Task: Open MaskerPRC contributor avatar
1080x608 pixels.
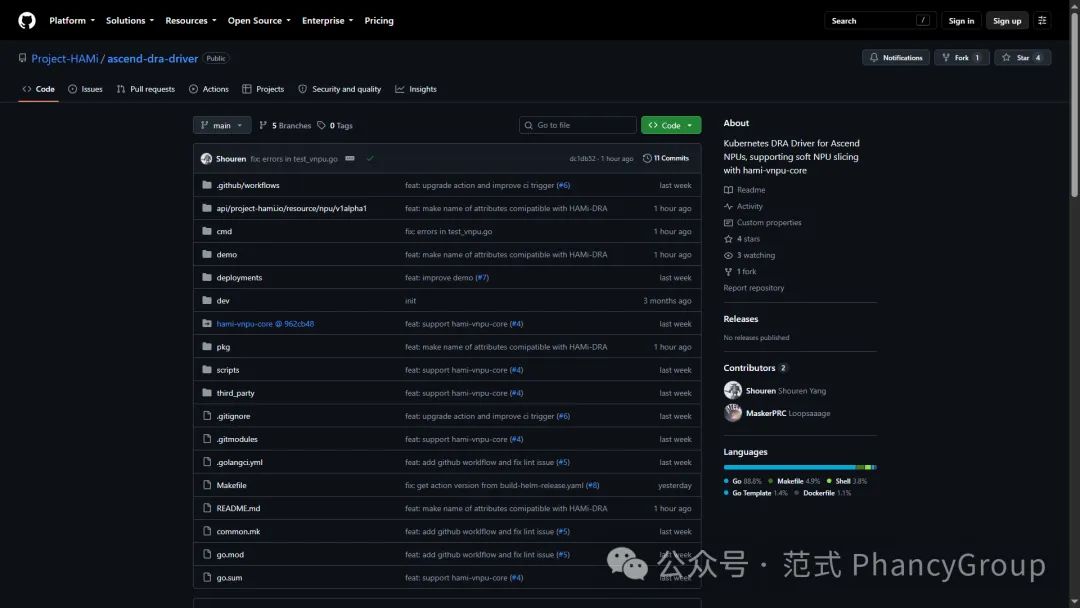Action: (x=733, y=413)
